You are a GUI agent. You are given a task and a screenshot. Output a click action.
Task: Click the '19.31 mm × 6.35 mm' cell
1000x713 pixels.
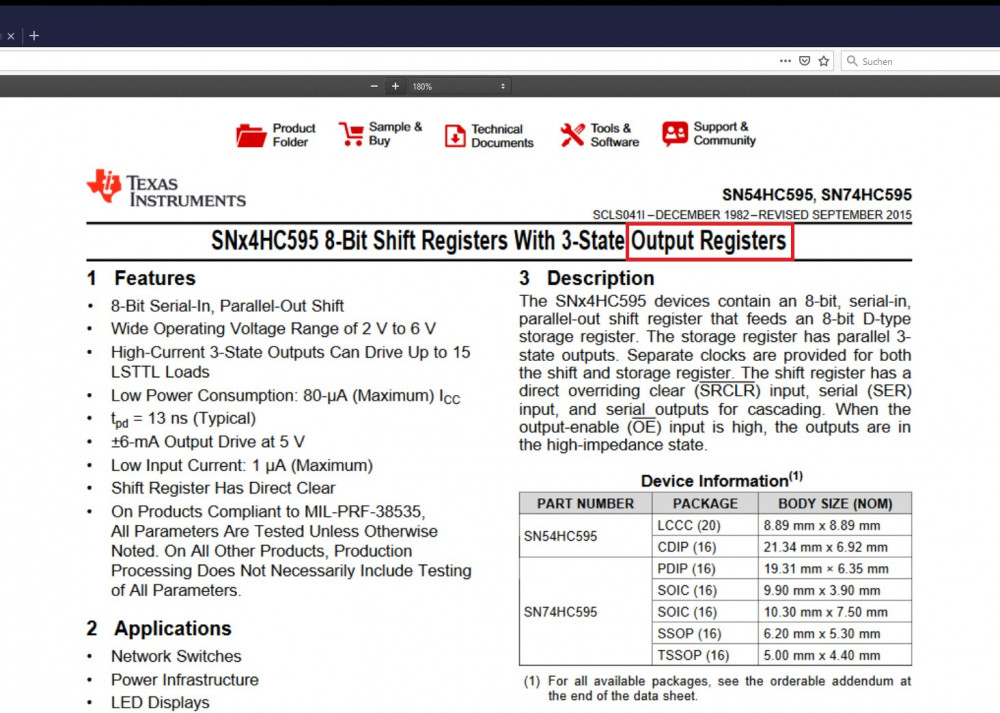tap(835, 569)
